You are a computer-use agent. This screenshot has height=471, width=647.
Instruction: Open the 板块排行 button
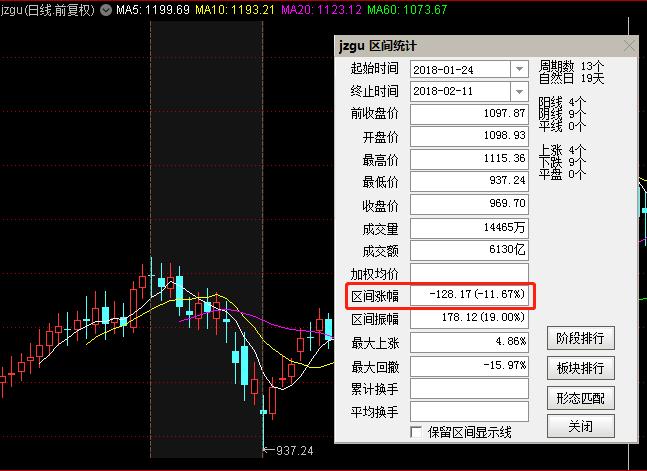(x=581, y=368)
